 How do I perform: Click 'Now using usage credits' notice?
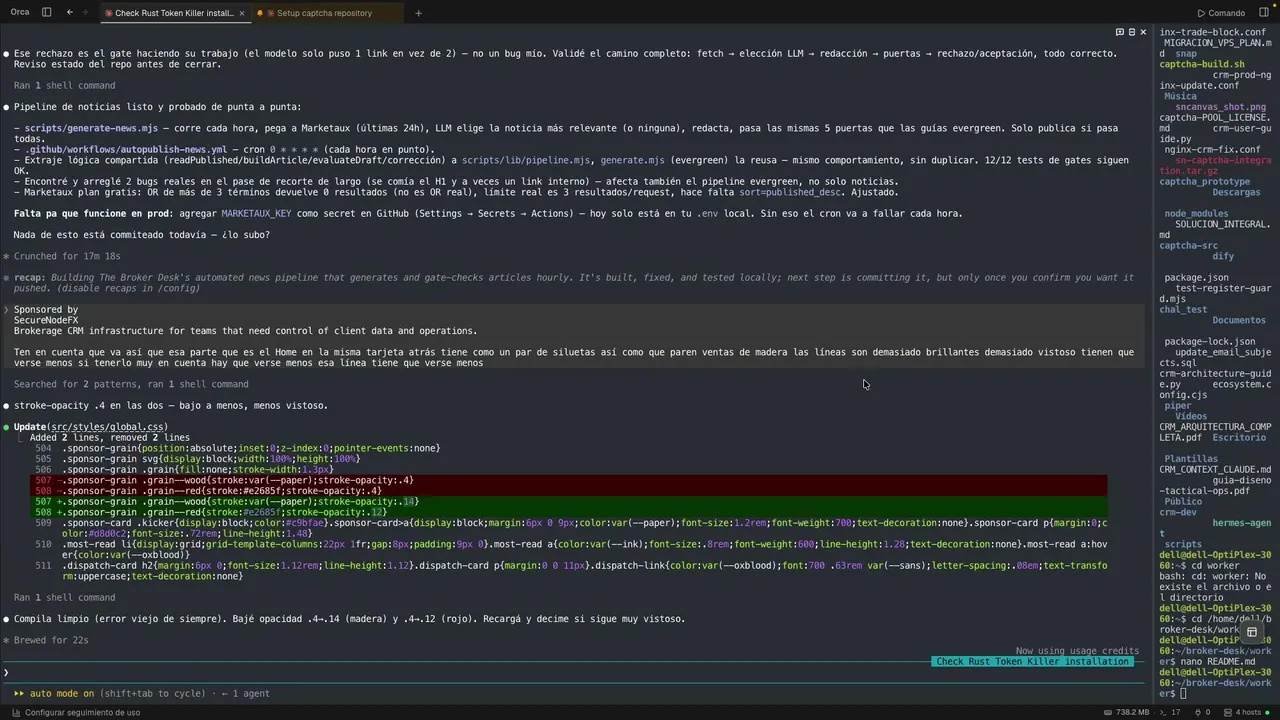[x=1077, y=651]
